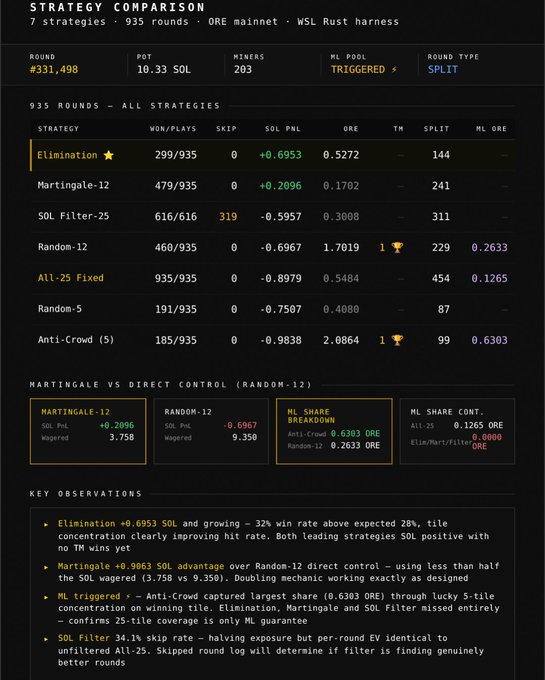Image resolution: width=545 pixels, height=680 pixels.
Task: Click Anti-Crowd PnL value -0.9838
Action: click(x=281, y=340)
